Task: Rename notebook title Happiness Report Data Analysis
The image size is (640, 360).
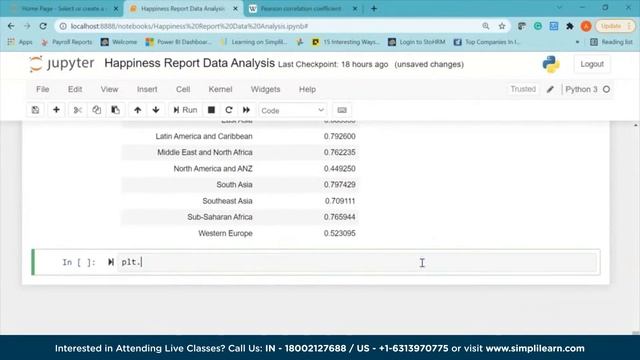Action: (x=189, y=63)
